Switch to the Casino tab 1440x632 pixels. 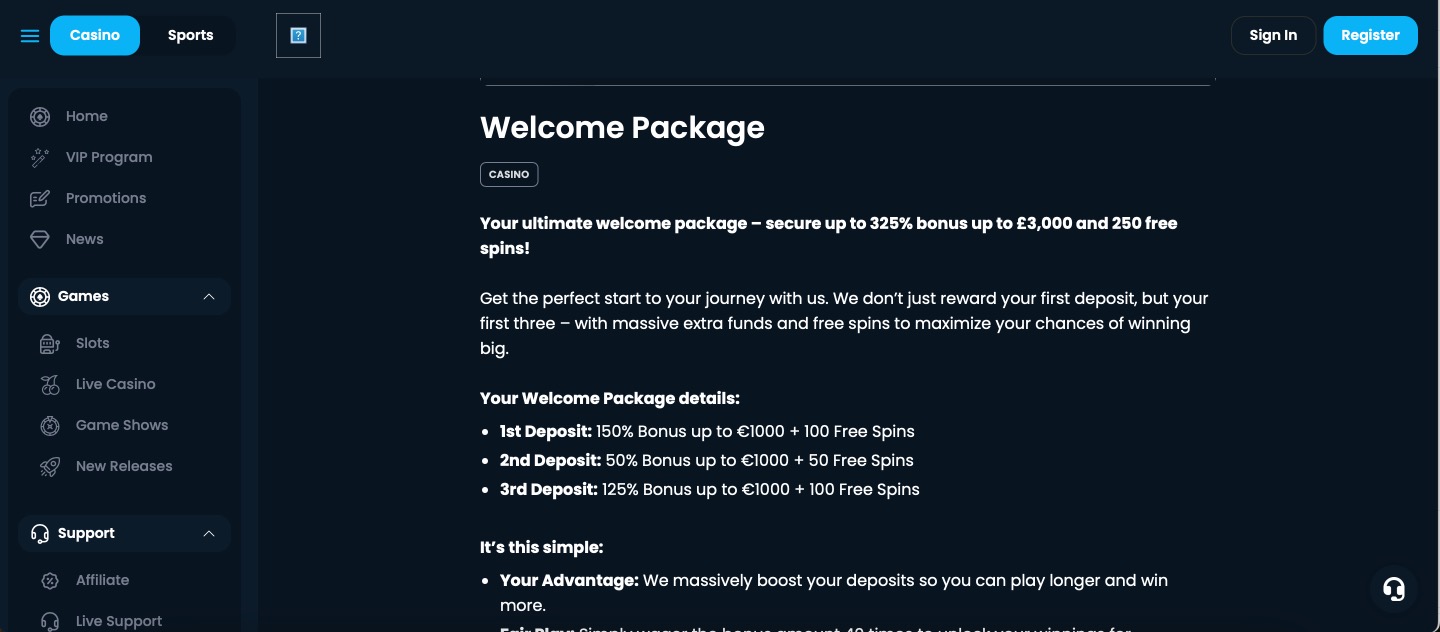coord(95,36)
